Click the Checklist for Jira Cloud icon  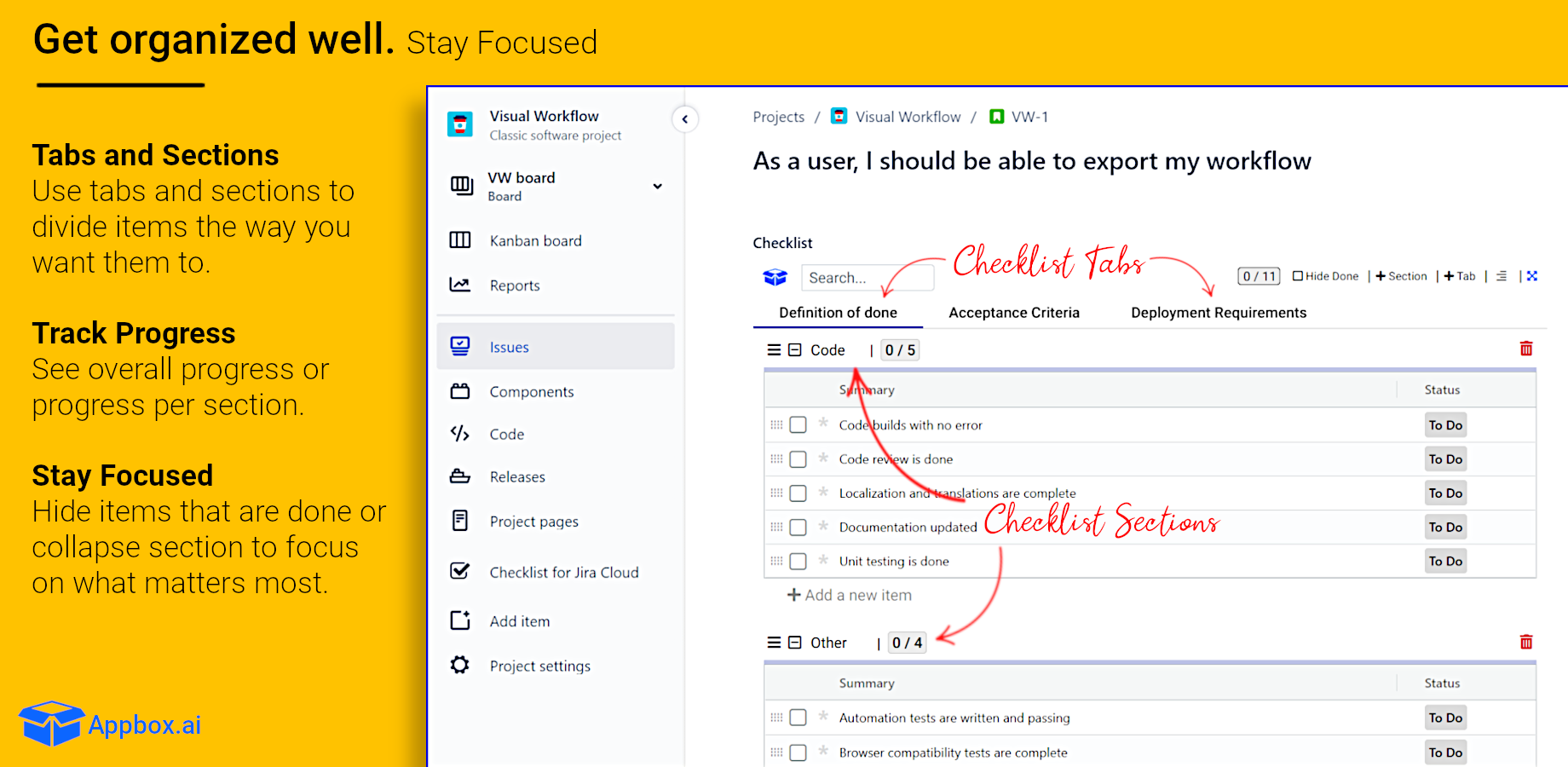(460, 571)
